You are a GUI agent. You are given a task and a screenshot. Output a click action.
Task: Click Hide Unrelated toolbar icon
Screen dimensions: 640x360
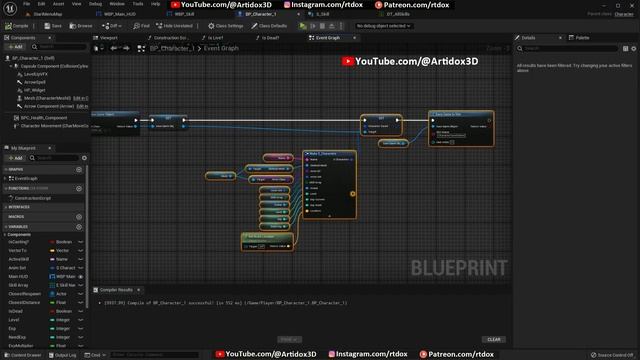point(159,26)
